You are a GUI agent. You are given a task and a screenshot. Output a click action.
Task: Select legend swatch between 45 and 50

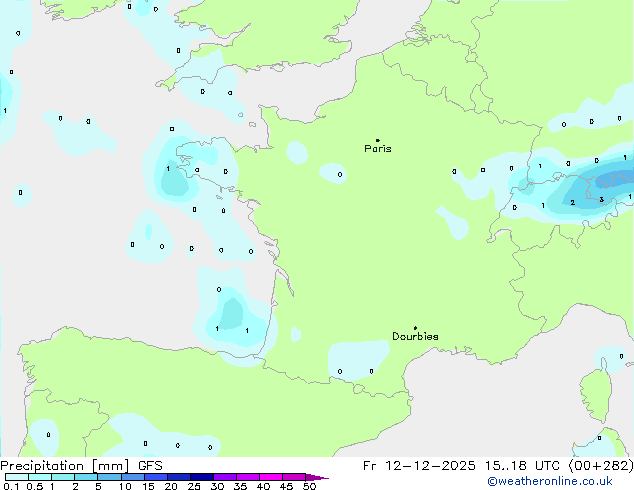(x=294, y=477)
